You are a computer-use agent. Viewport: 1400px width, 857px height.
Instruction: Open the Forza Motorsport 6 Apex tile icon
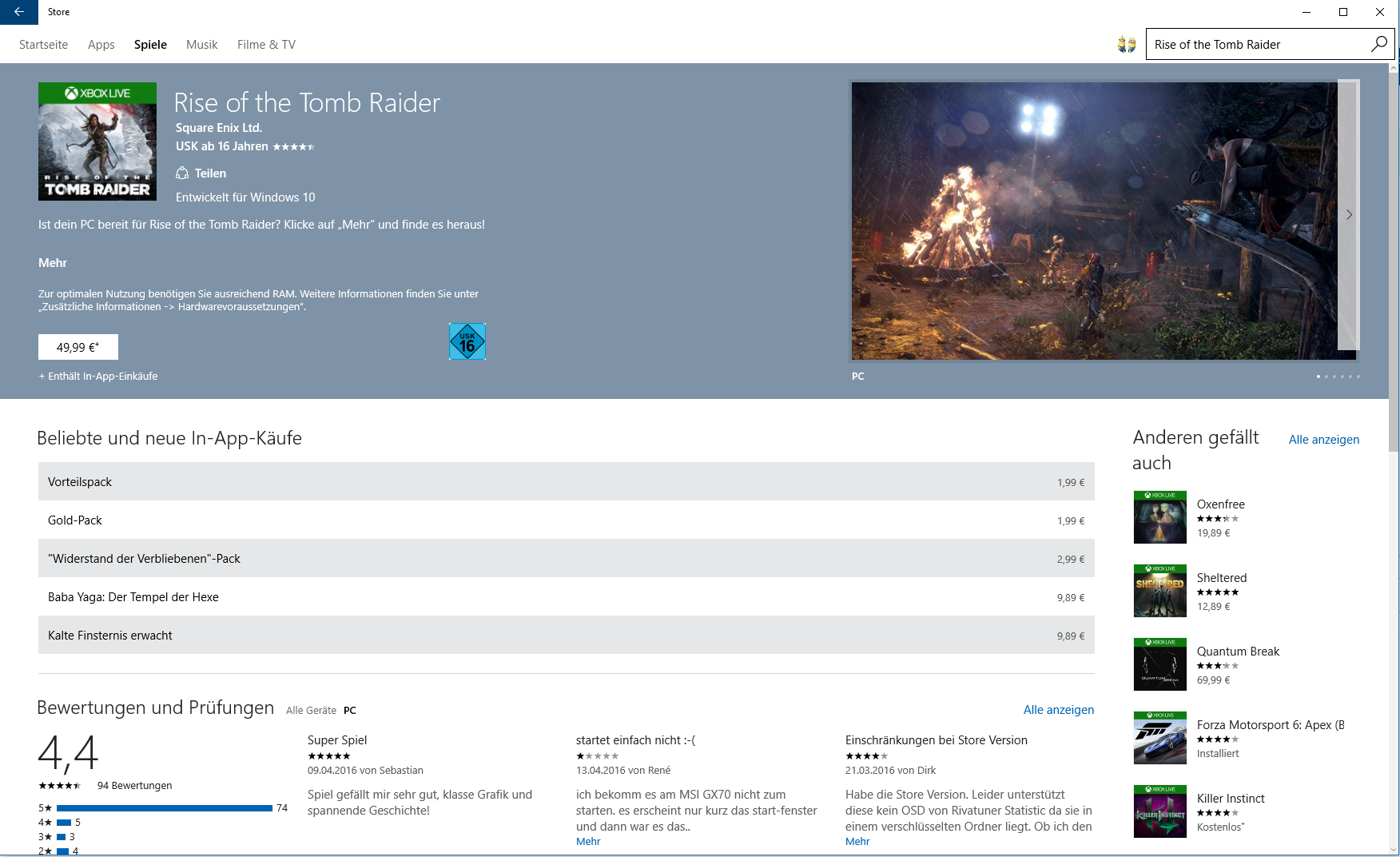1160,738
